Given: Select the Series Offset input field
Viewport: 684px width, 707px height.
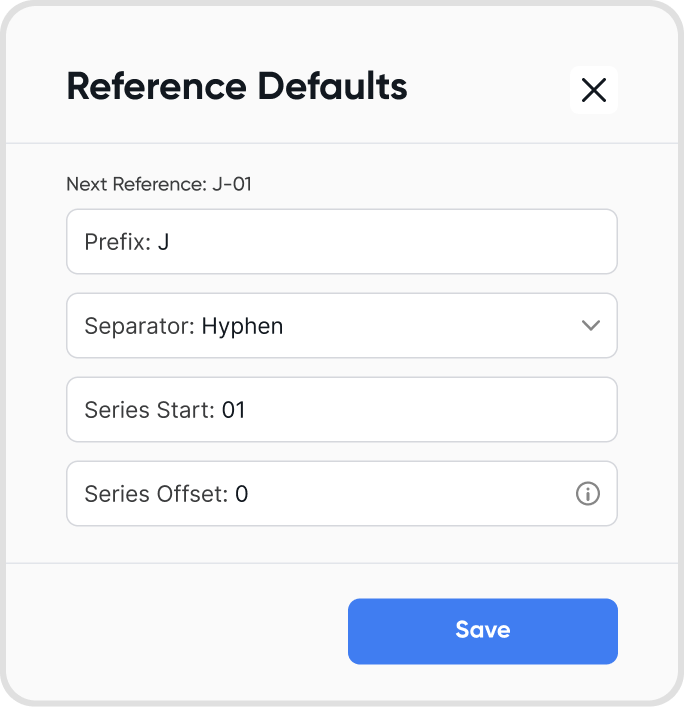Looking at the screenshot, I should (x=342, y=493).
